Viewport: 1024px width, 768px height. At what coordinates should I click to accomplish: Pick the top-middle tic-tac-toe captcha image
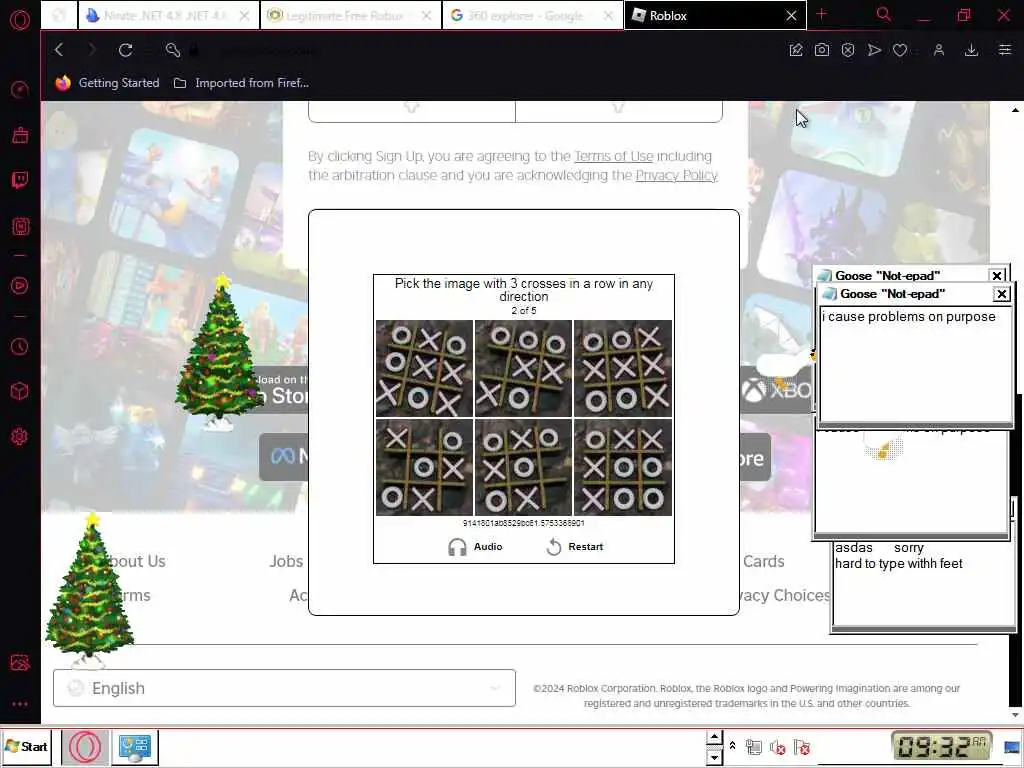523,368
